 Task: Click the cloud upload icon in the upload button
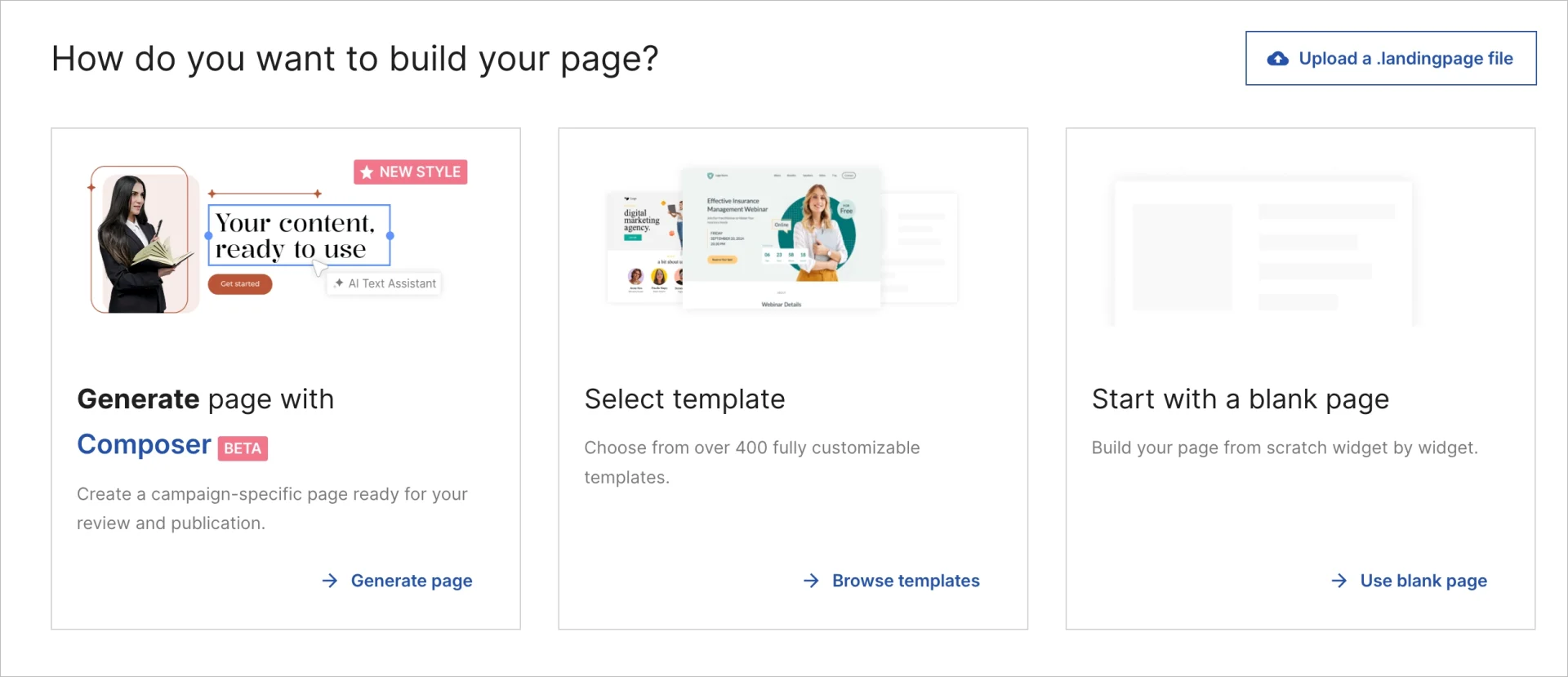click(x=1278, y=58)
